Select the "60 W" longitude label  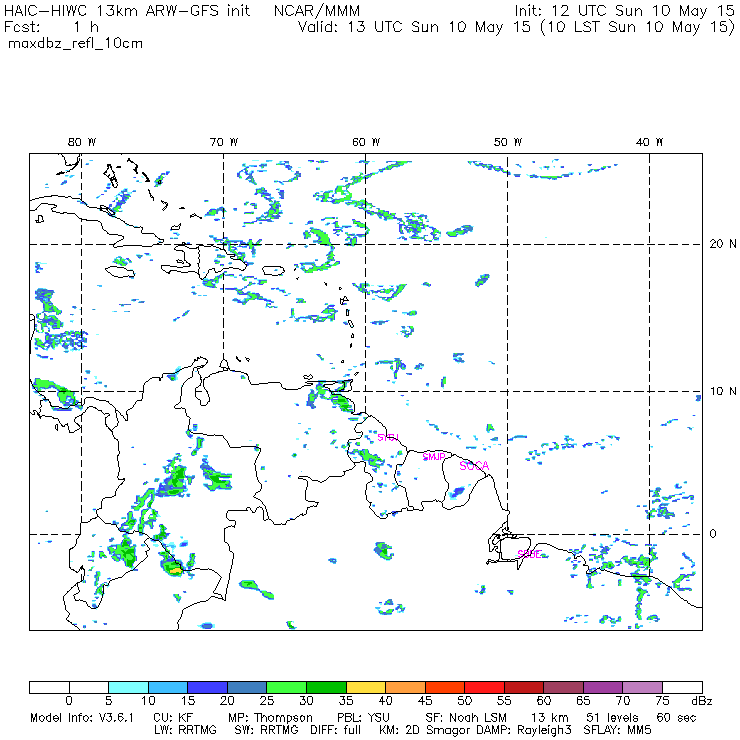[366, 142]
